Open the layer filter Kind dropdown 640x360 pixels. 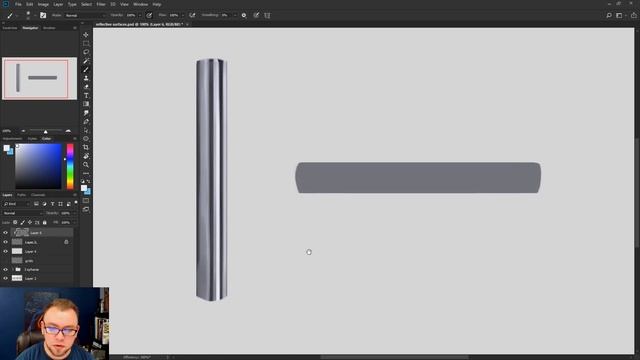16,204
